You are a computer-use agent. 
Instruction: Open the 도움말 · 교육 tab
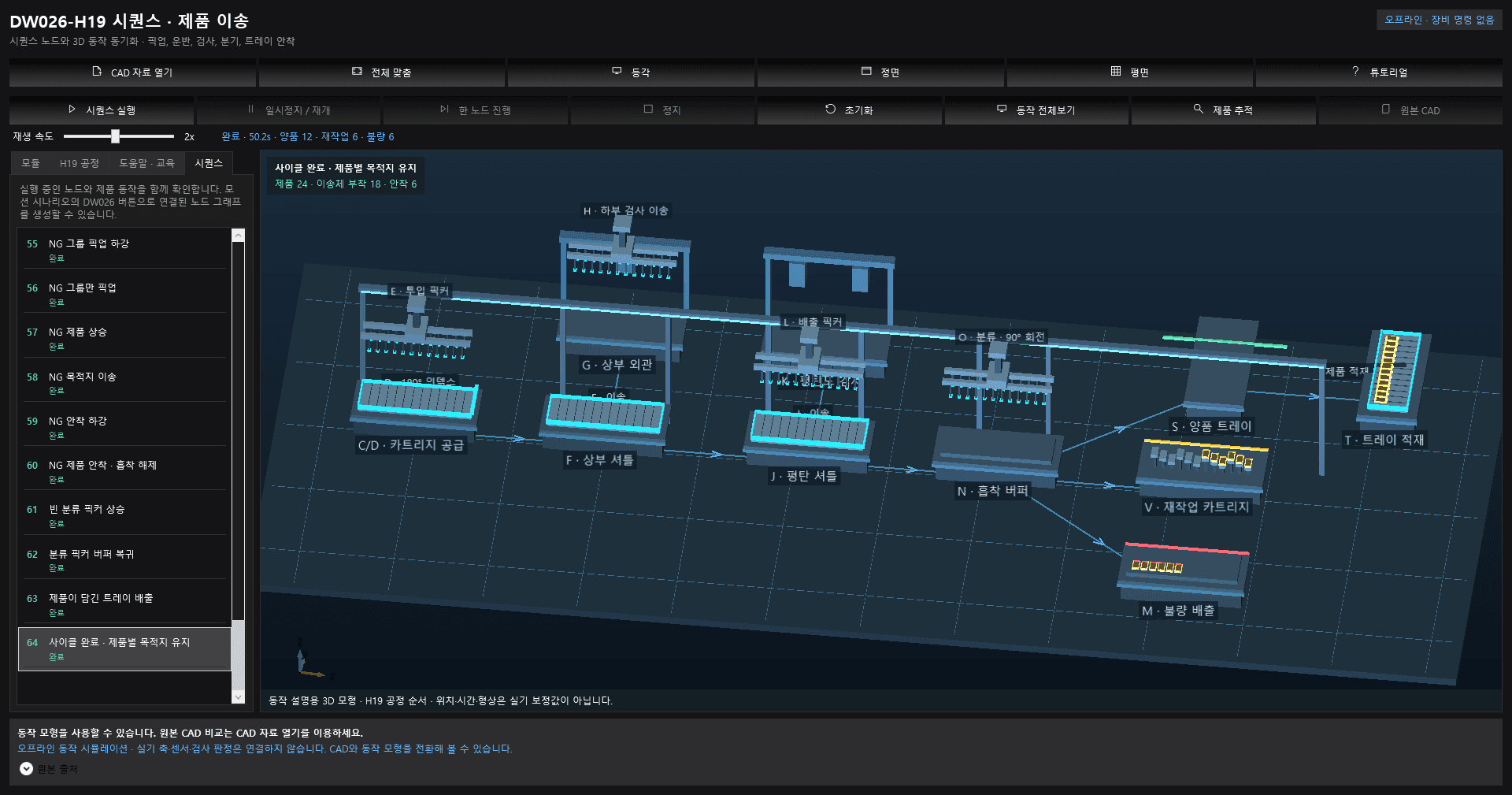[146, 163]
